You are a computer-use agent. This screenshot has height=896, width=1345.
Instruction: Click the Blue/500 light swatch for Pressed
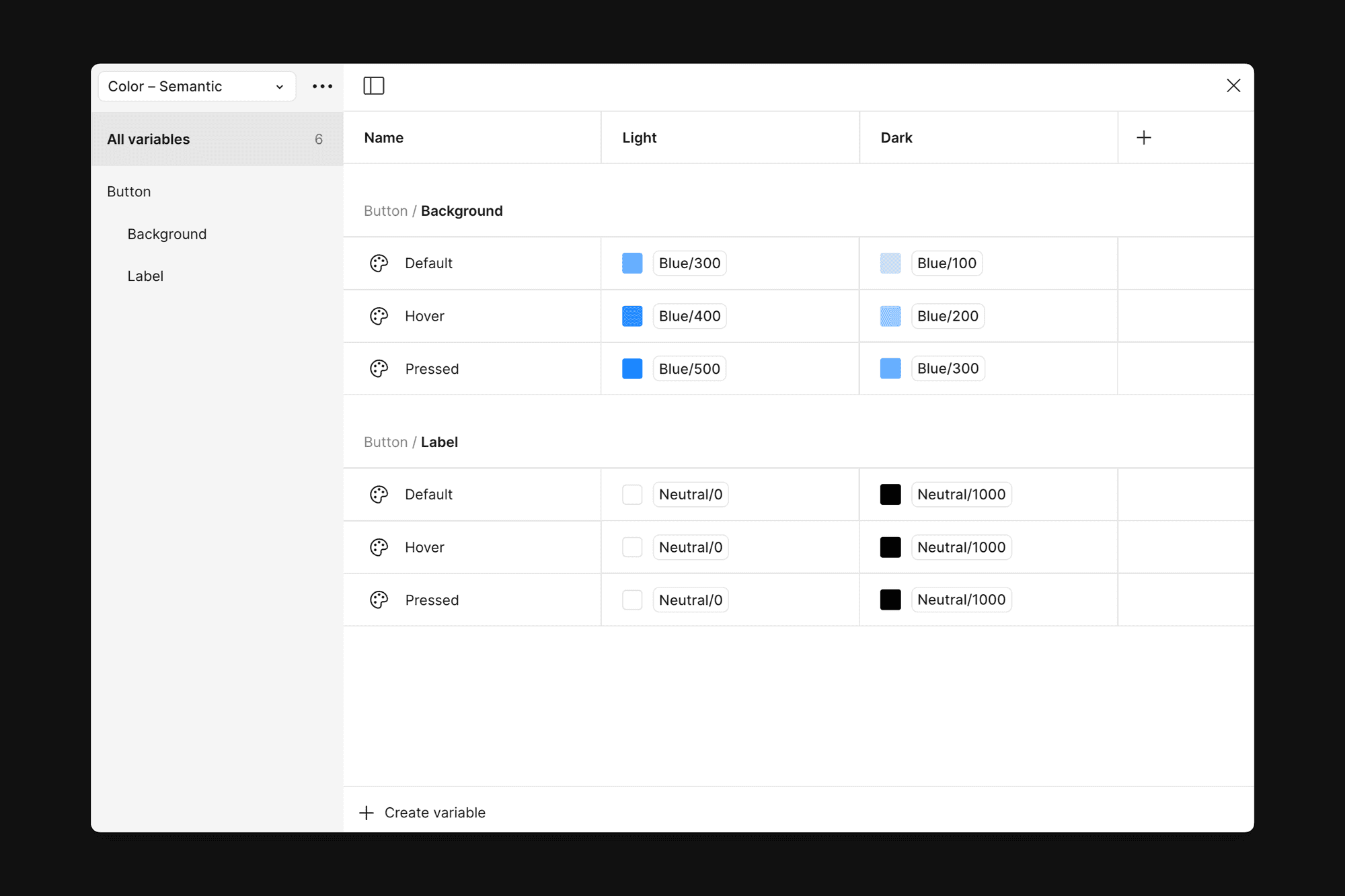(632, 369)
